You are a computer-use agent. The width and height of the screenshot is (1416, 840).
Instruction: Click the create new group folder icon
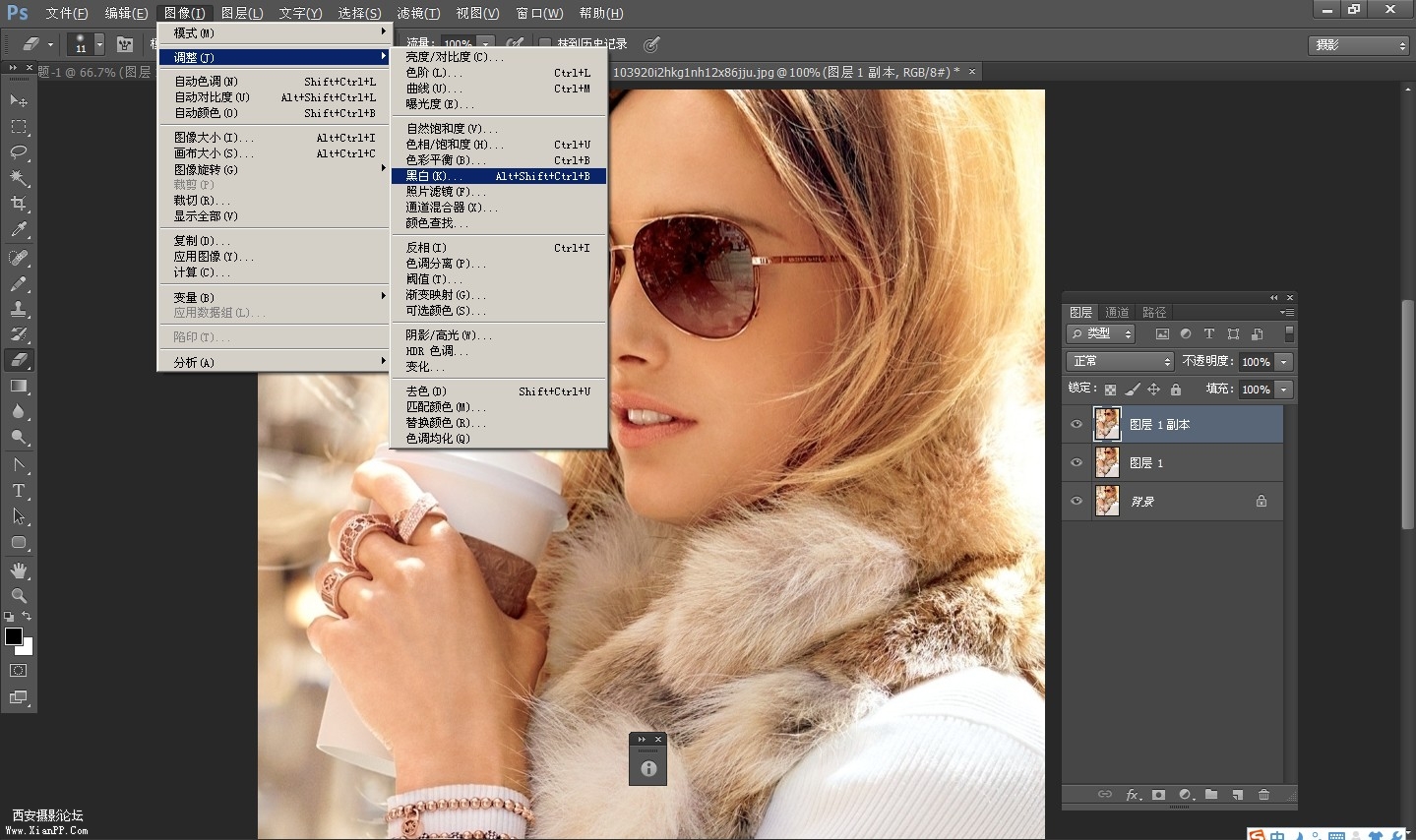click(1211, 795)
